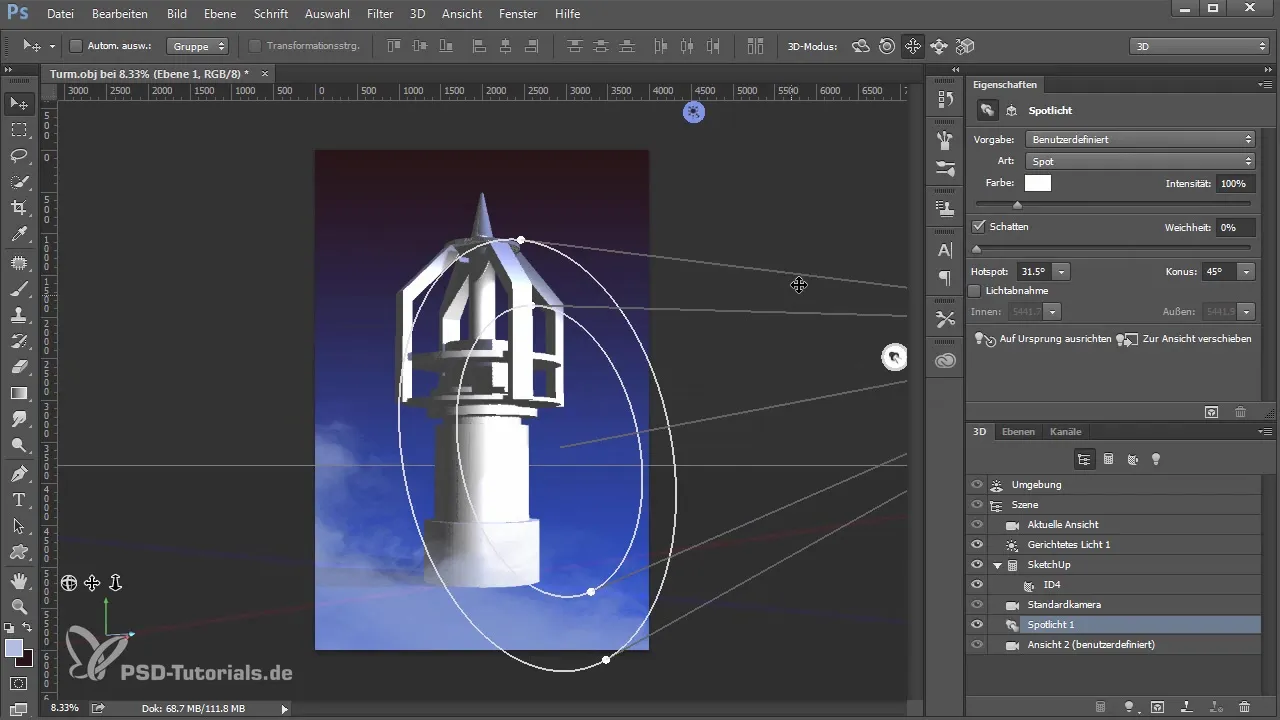Activate 3D roll object mode
Viewport: 1280px width, 720px height.
point(886,46)
